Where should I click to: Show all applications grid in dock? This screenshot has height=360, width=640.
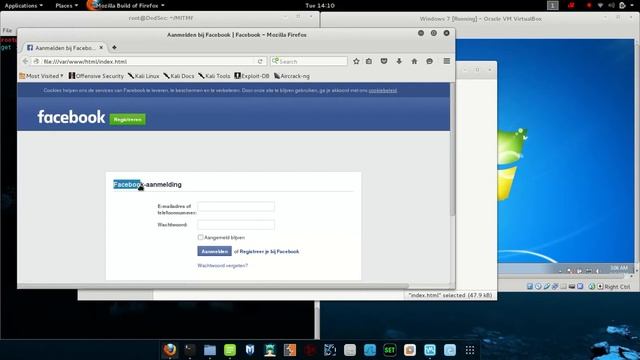[x=470, y=350]
